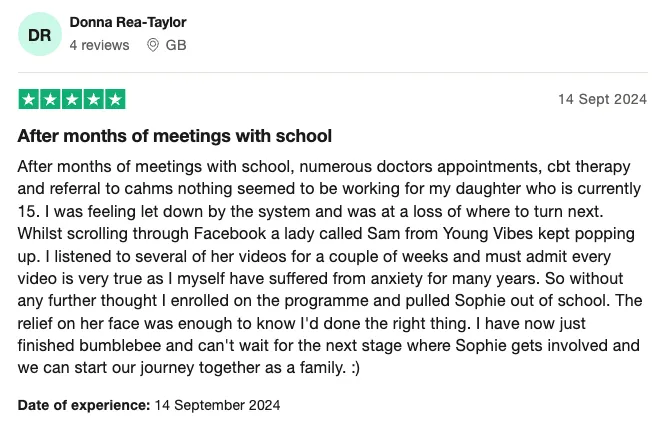Click the third green star
Screen dimensions: 662x427
72,99
